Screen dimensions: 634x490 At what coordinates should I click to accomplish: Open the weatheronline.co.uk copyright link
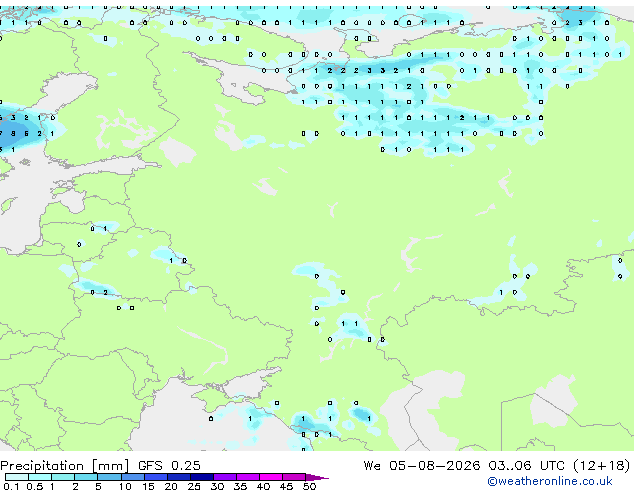click(550, 481)
